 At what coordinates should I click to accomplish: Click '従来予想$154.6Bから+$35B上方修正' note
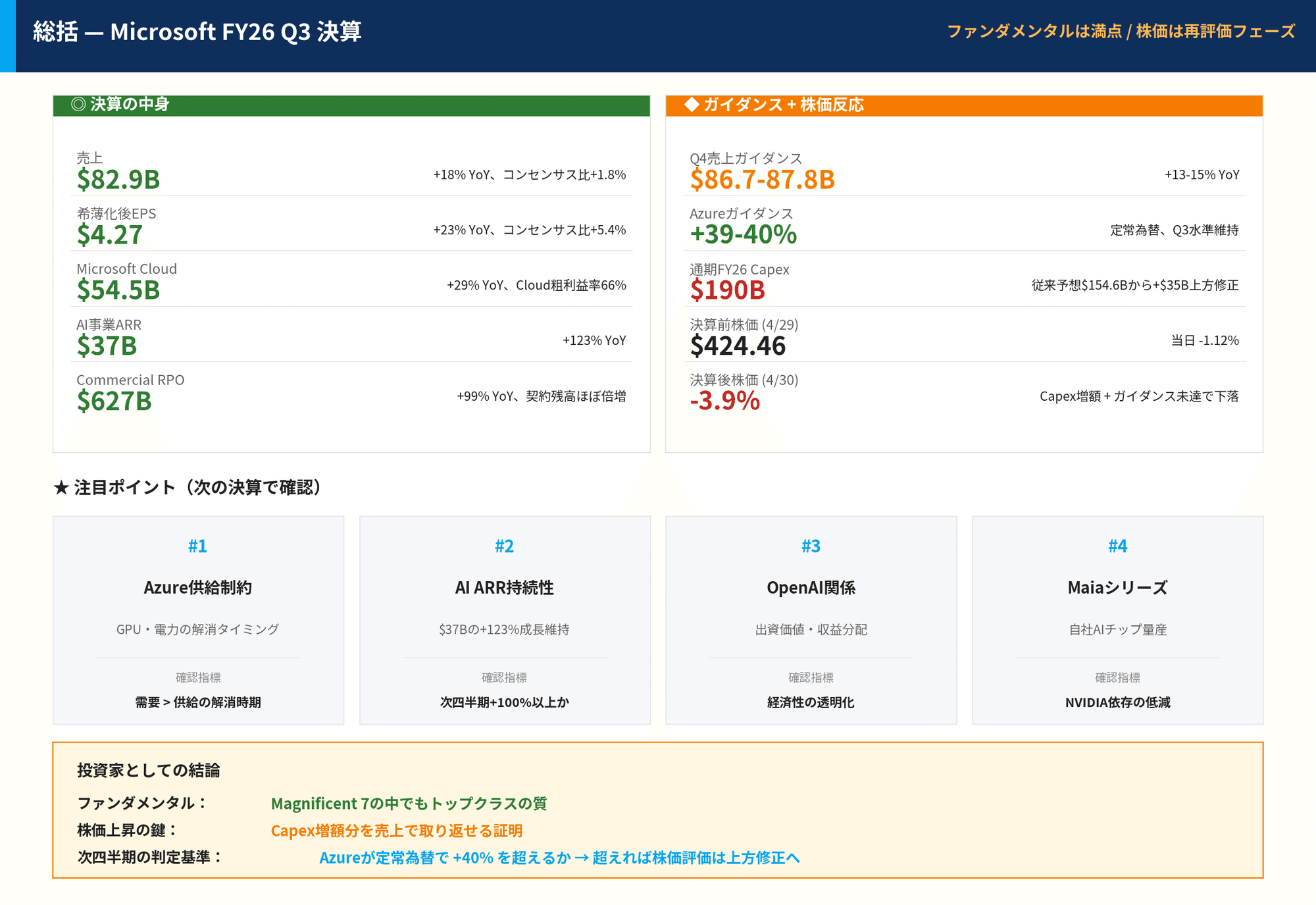(1135, 286)
